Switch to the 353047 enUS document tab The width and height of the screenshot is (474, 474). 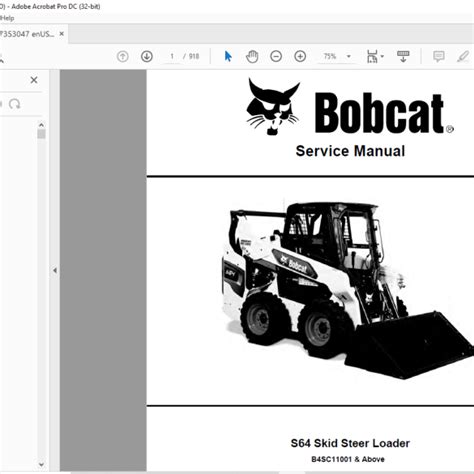(x=28, y=34)
